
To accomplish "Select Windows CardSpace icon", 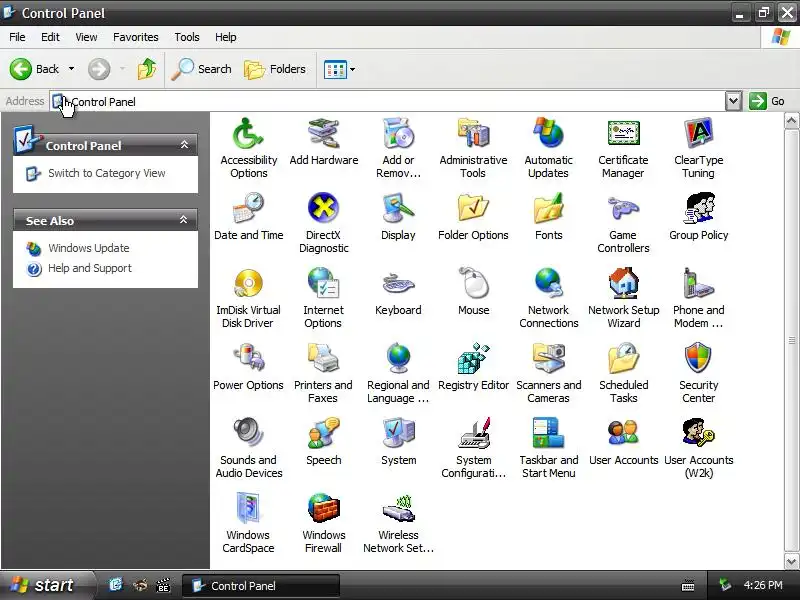I will click(248, 508).
